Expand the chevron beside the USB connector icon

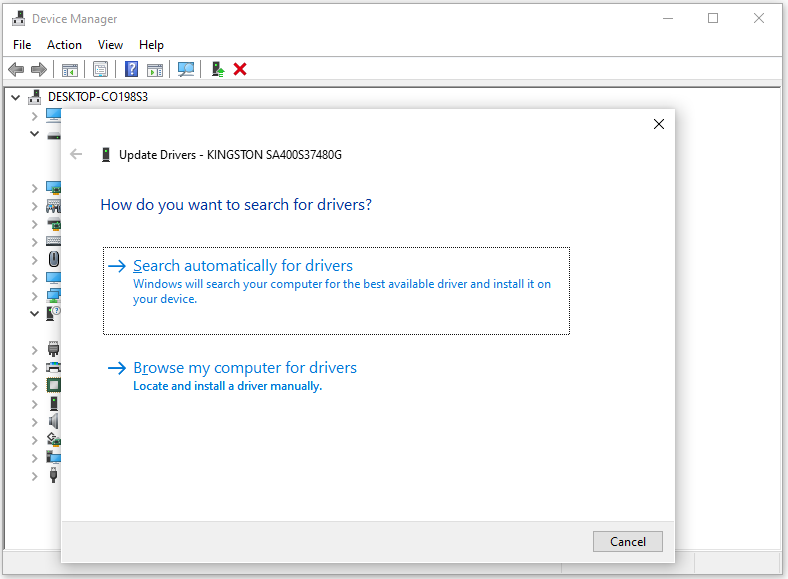pyautogui.click(x=34, y=476)
